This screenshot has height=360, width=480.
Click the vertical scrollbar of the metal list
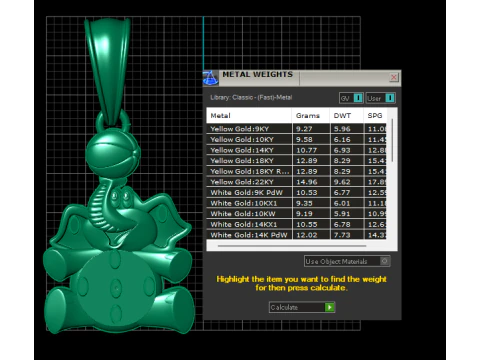[392, 140]
